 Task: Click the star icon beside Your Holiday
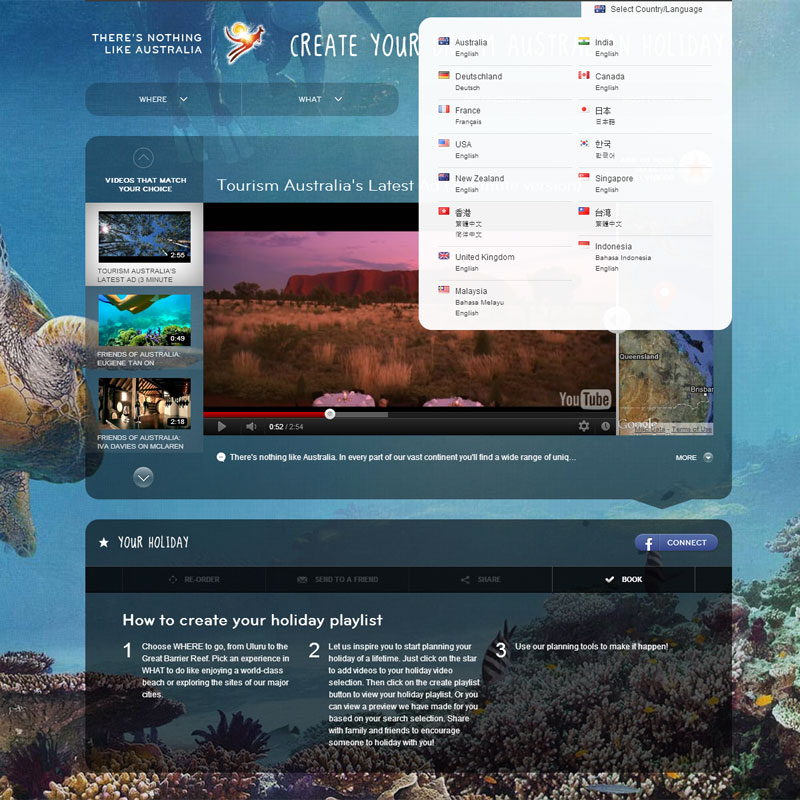104,542
